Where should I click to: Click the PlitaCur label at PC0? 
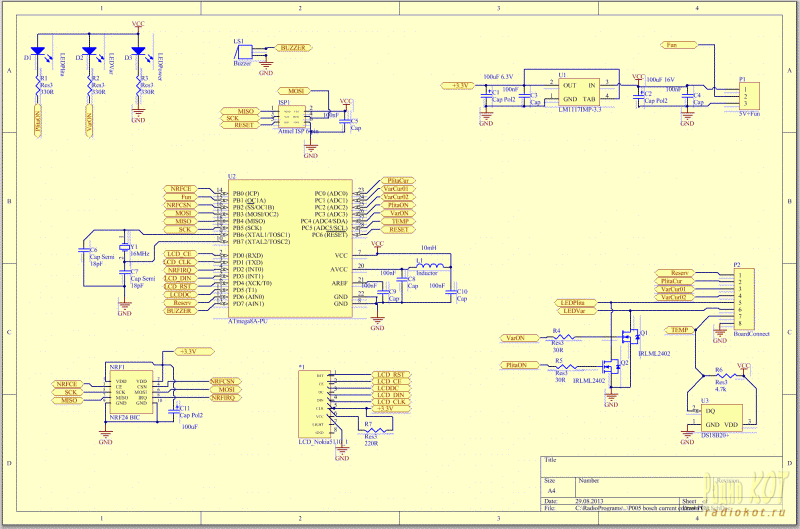click(x=398, y=181)
